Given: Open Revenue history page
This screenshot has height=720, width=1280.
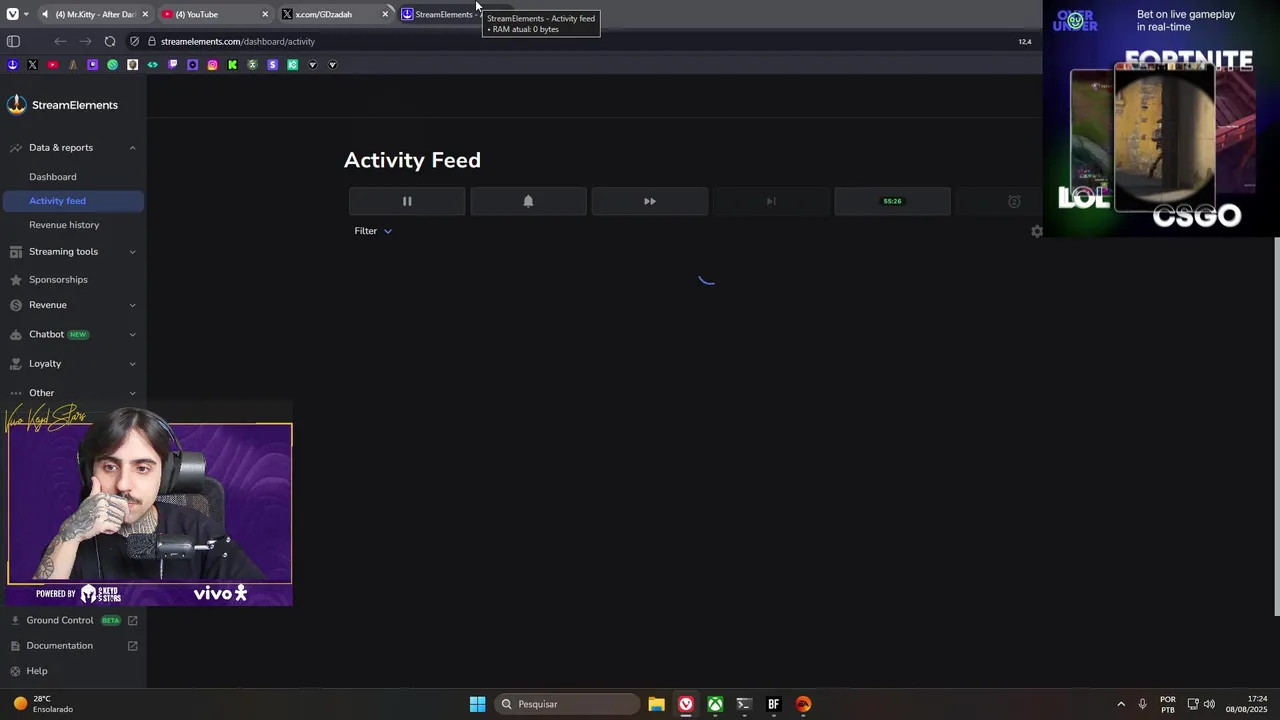Looking at the screenshot, I should pos(64,225).
